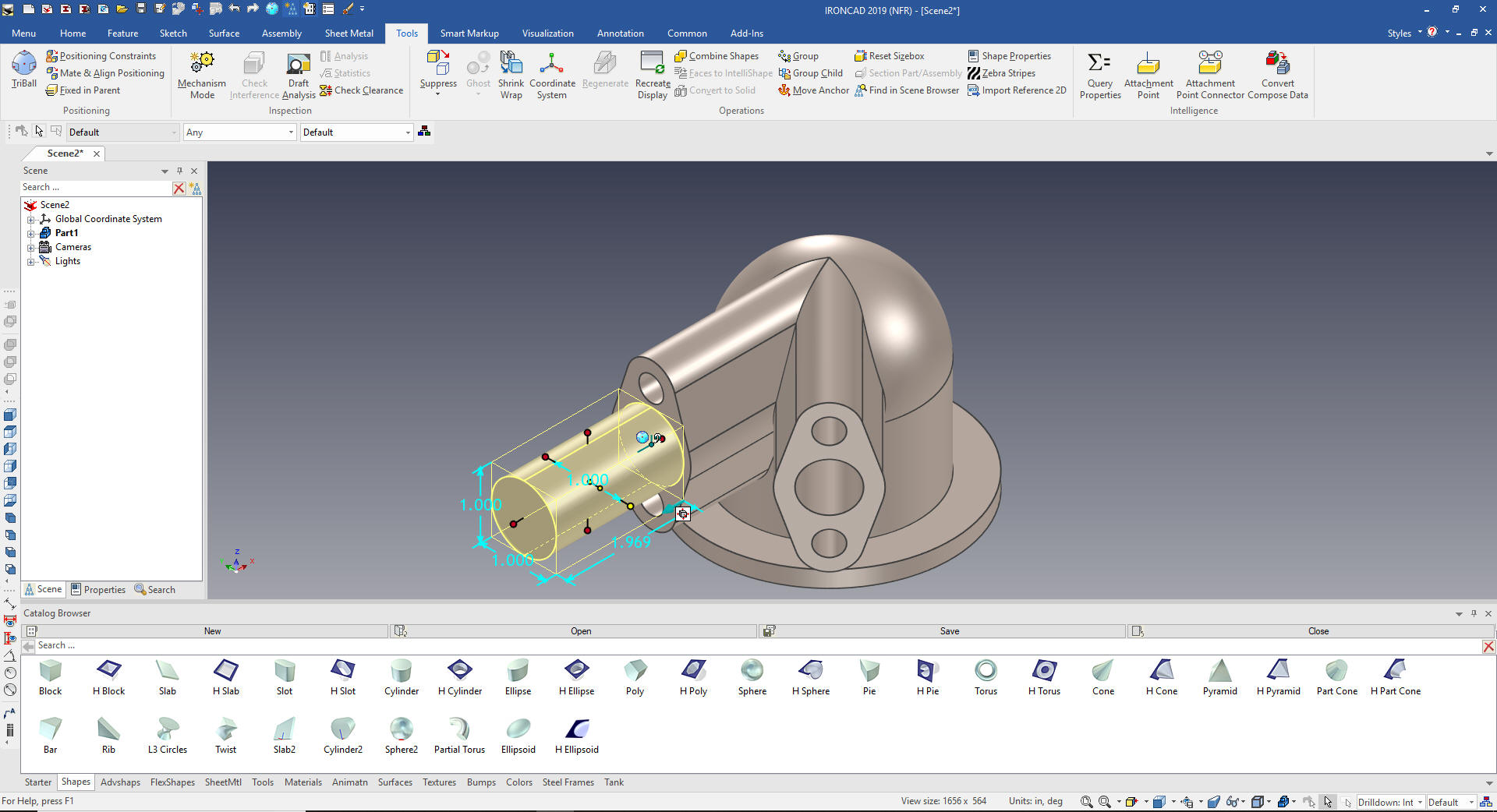Select the L3 Circles shape
This screenshot has height=812, width=1497.
168,736
